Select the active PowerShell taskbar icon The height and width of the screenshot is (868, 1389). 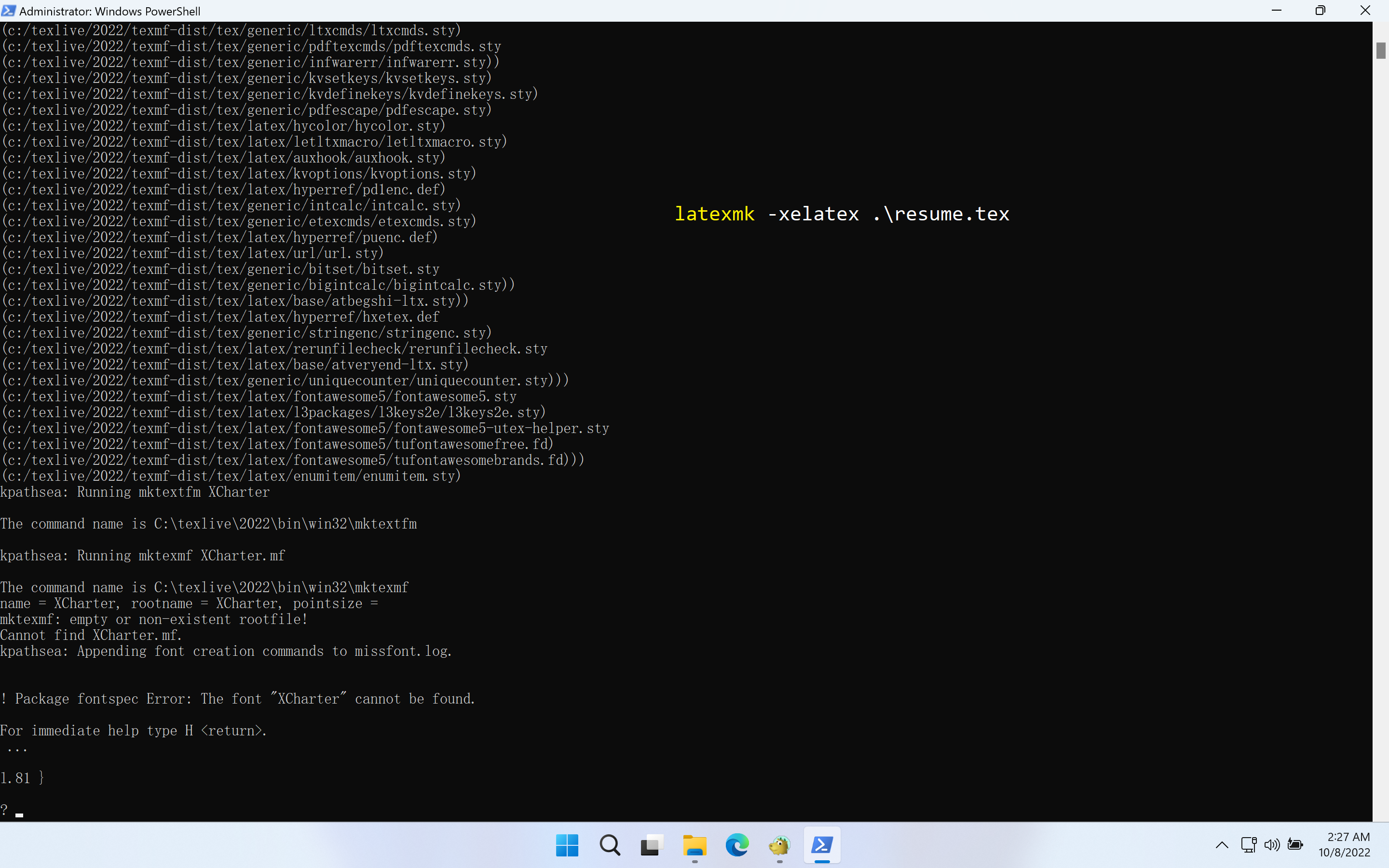(x=822, y=845)
